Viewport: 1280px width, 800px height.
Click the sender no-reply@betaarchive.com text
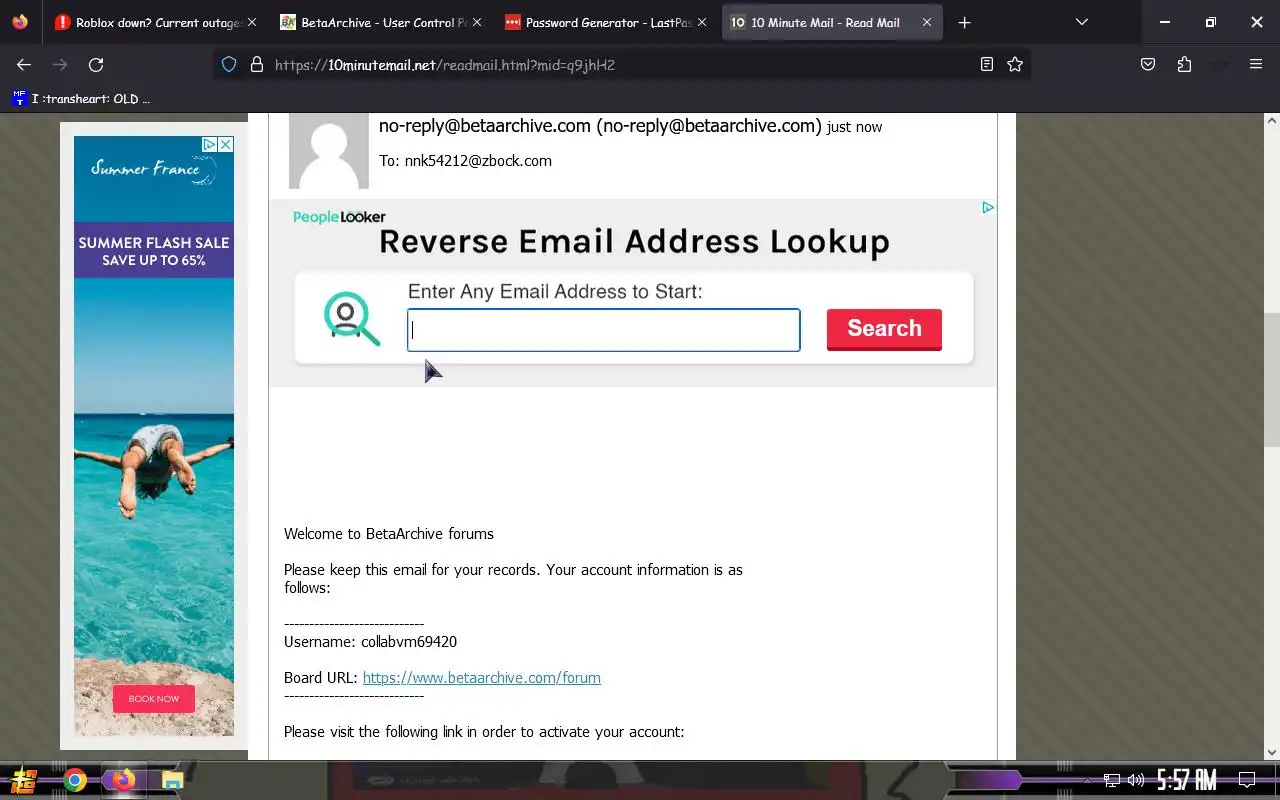600,126
